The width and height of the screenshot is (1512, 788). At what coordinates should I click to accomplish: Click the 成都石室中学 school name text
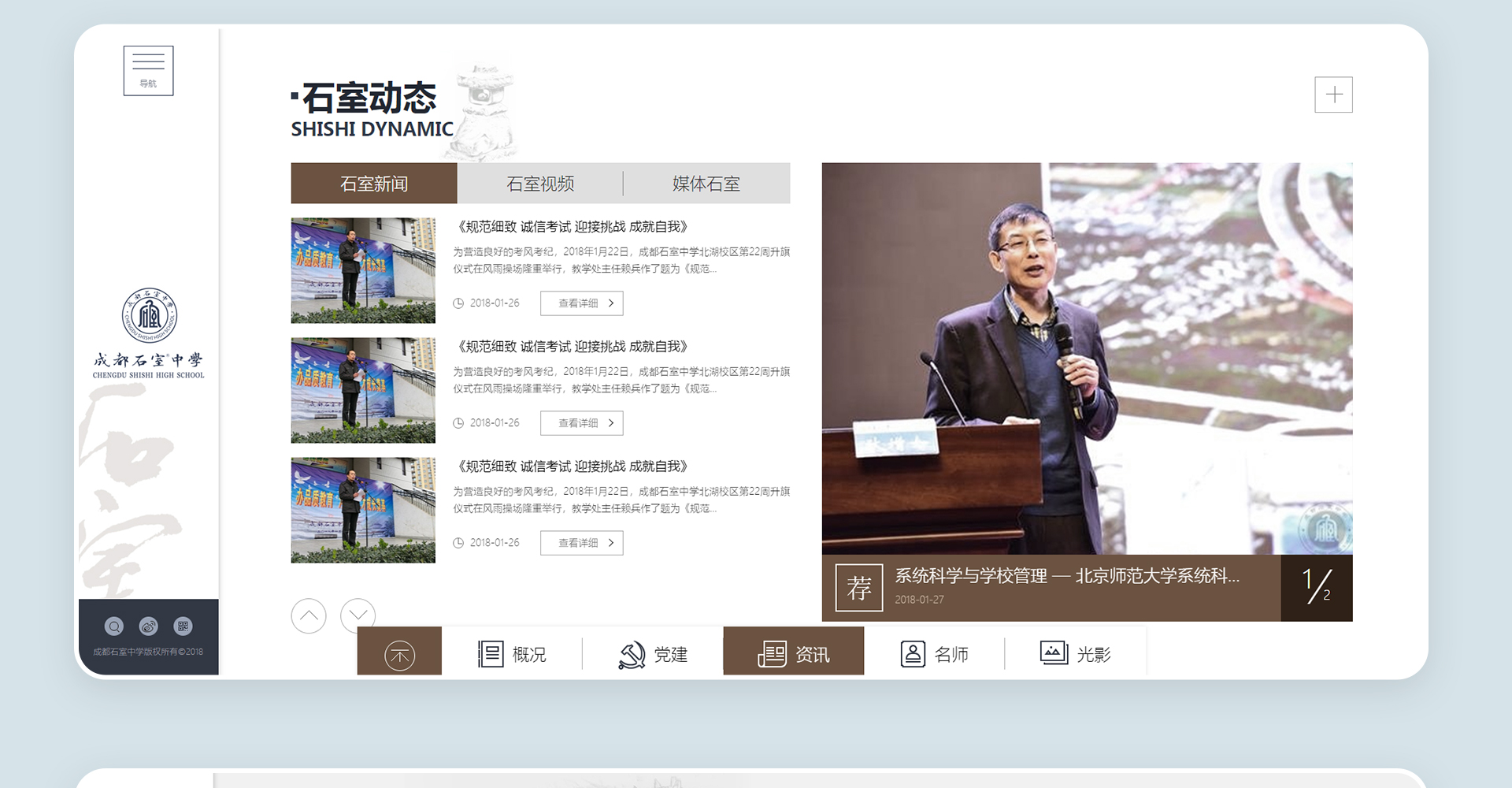coord(148,360)
